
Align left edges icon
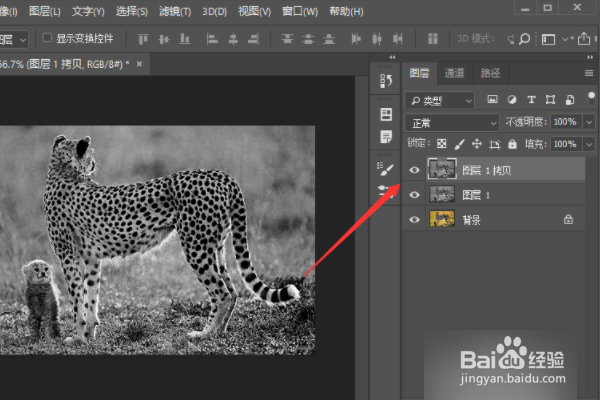[212, 39]
